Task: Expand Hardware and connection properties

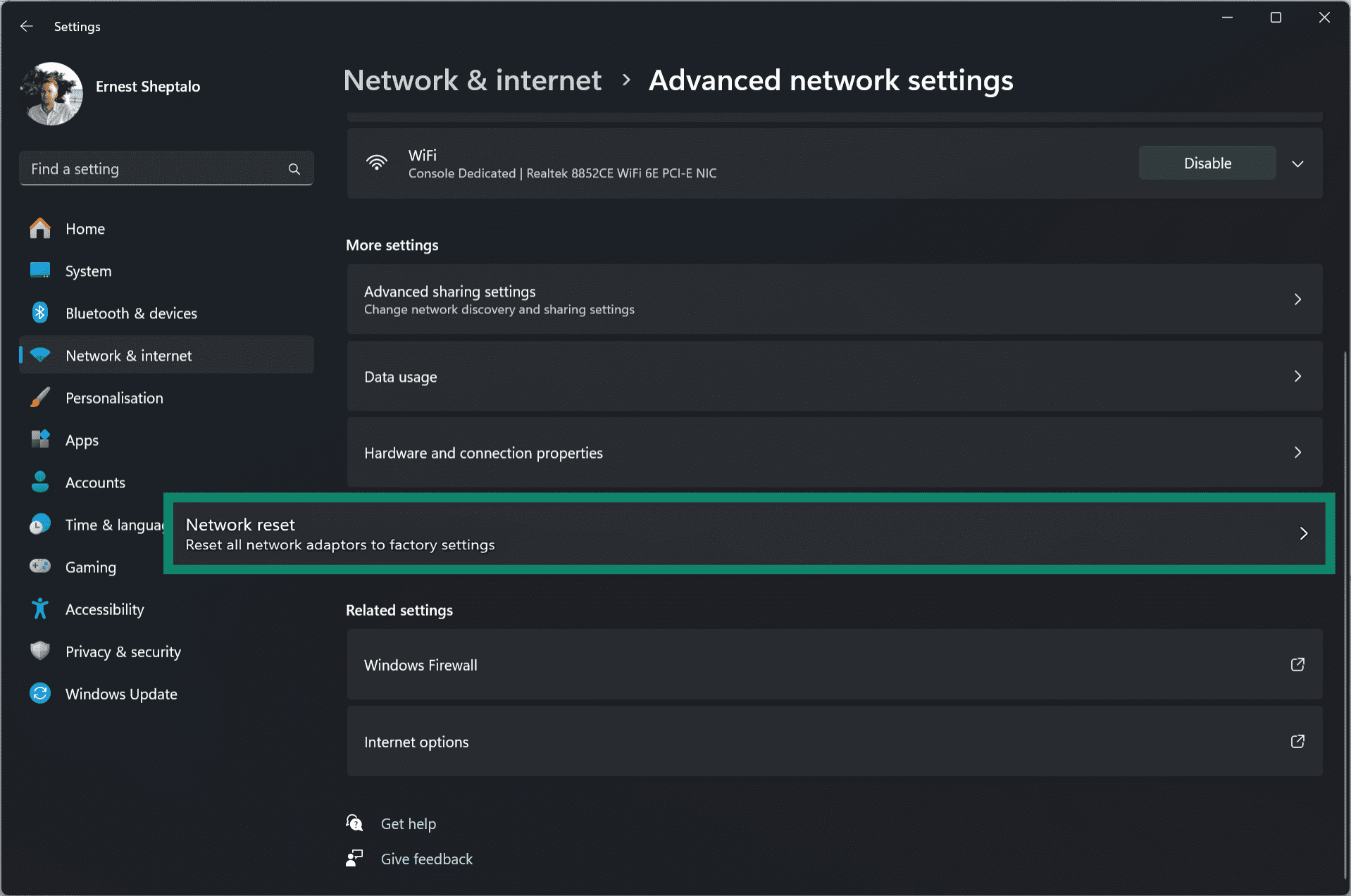Action: 1298,452
